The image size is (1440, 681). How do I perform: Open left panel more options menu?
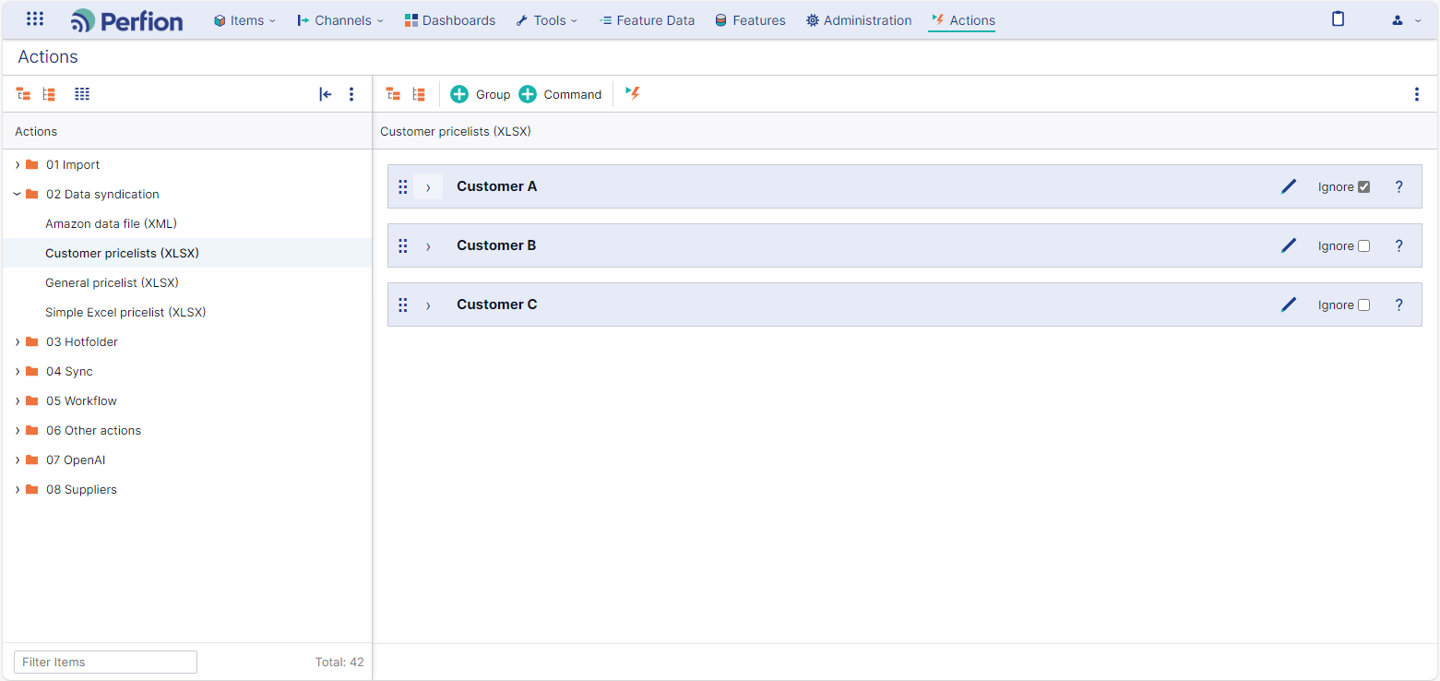pos(351,94)
